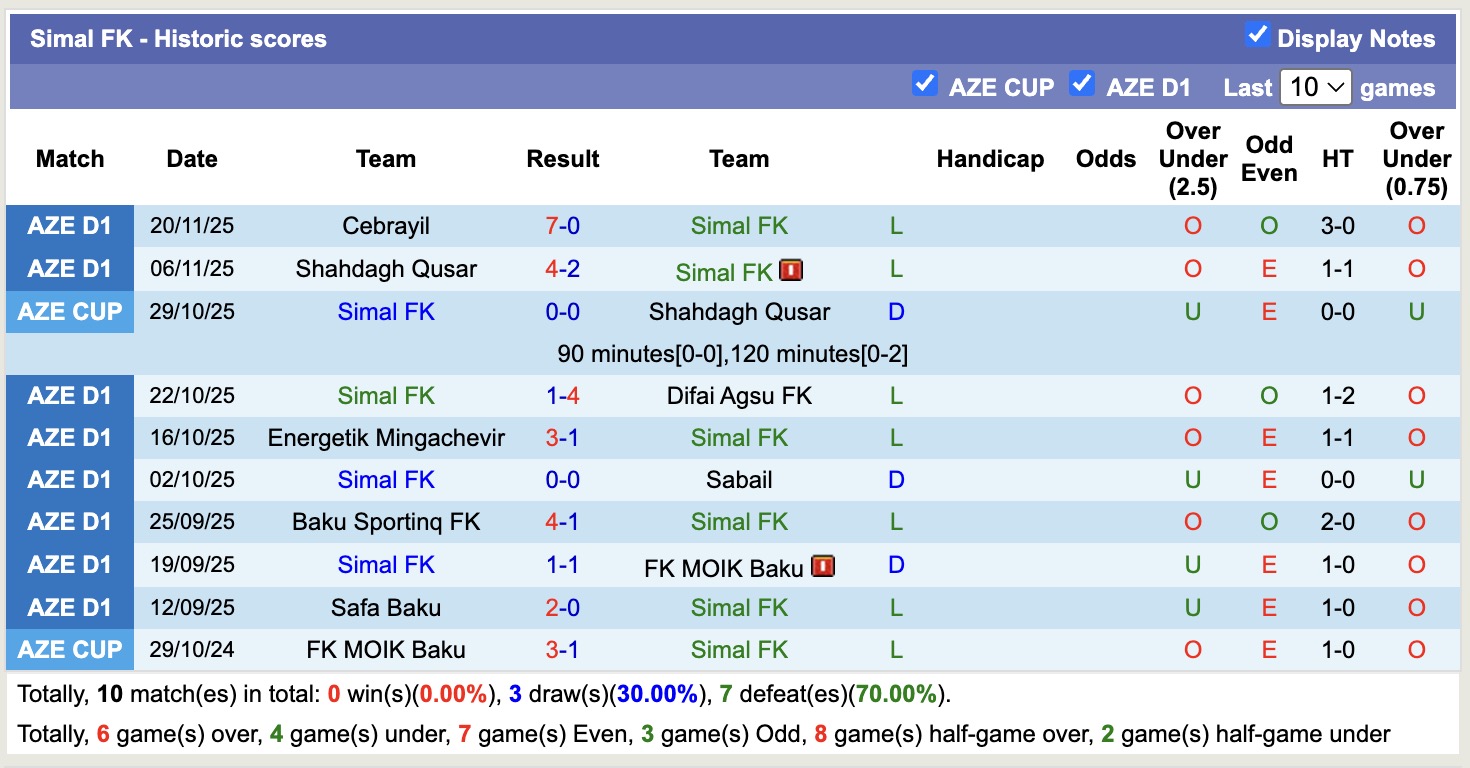Viewport: 1470px width, 768px height.
Task: Uncheck the AZE CUP filter checkbox
Action: point(925,84)
